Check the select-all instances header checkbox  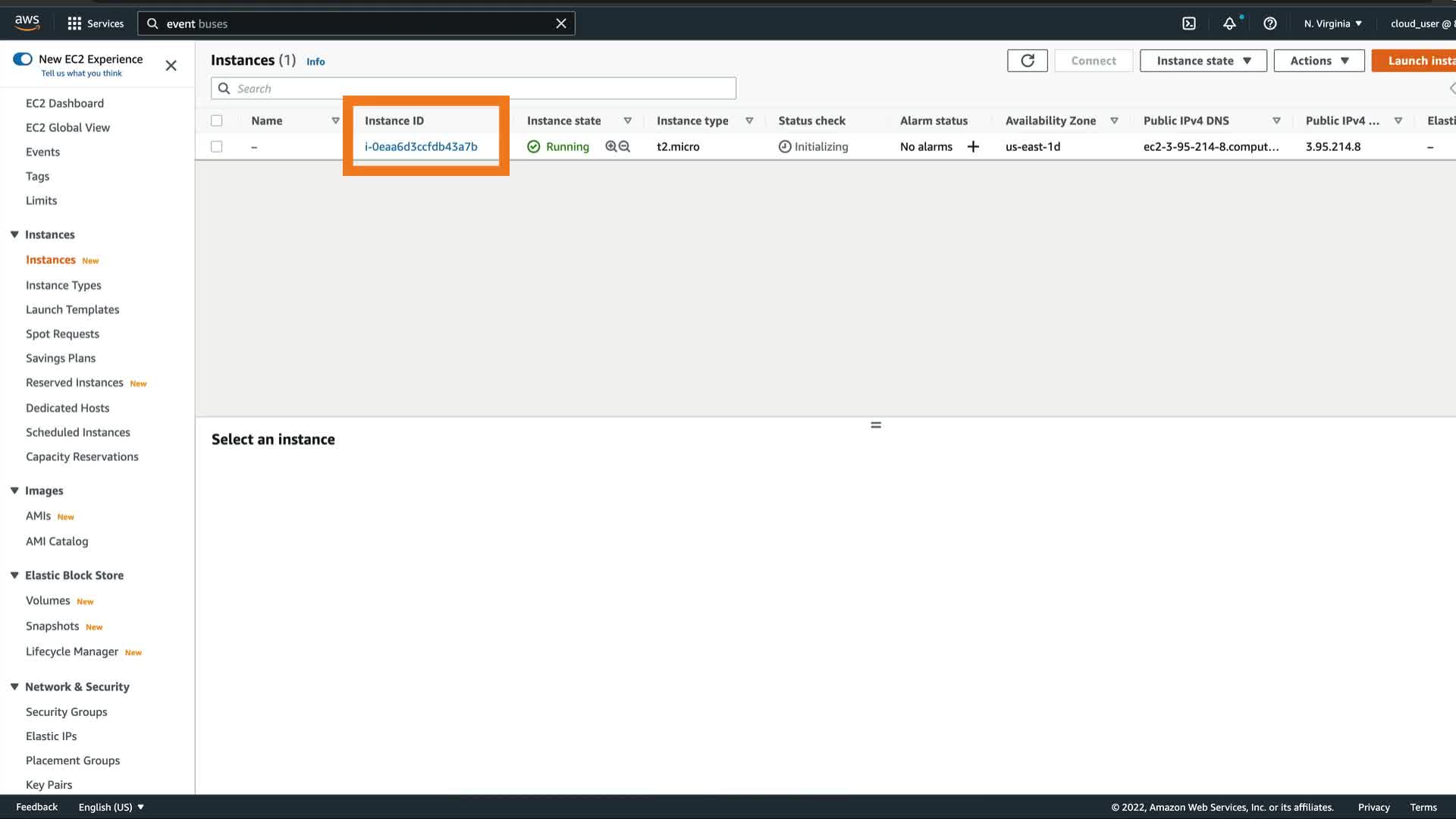pos(217,121)
